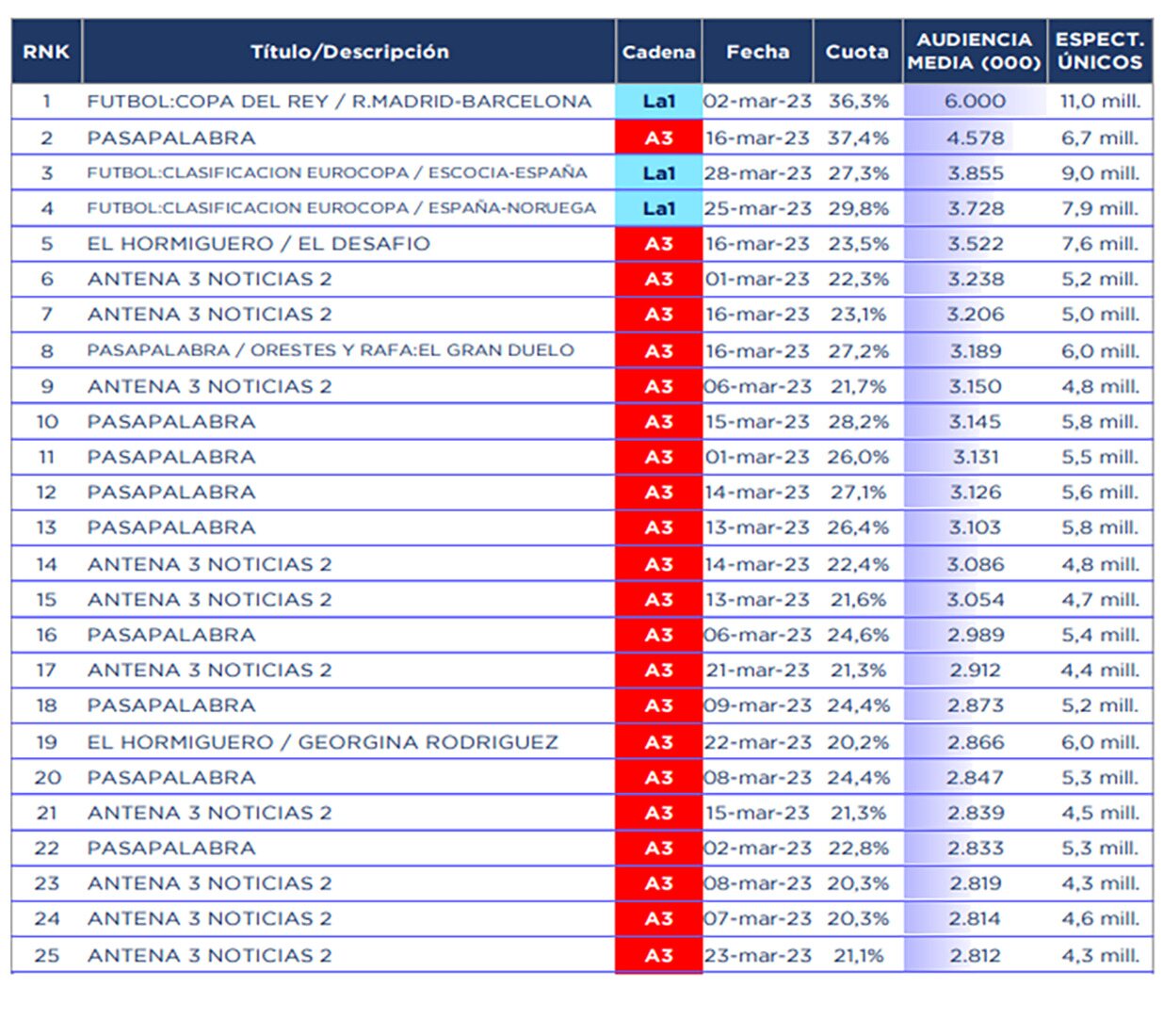Click the El Hormiguero / Georgina Rodriguez entry
The width and height of the screenshot is (1163, 1036).
(322, 742)
